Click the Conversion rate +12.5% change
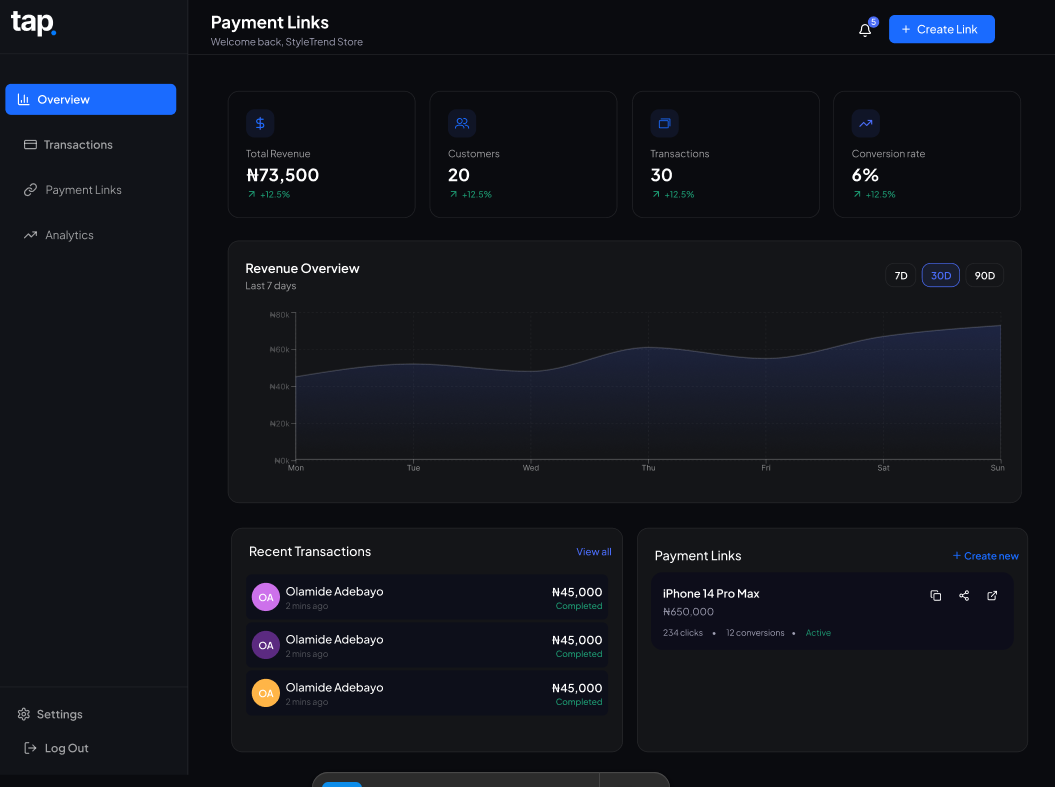 point(874,194)
